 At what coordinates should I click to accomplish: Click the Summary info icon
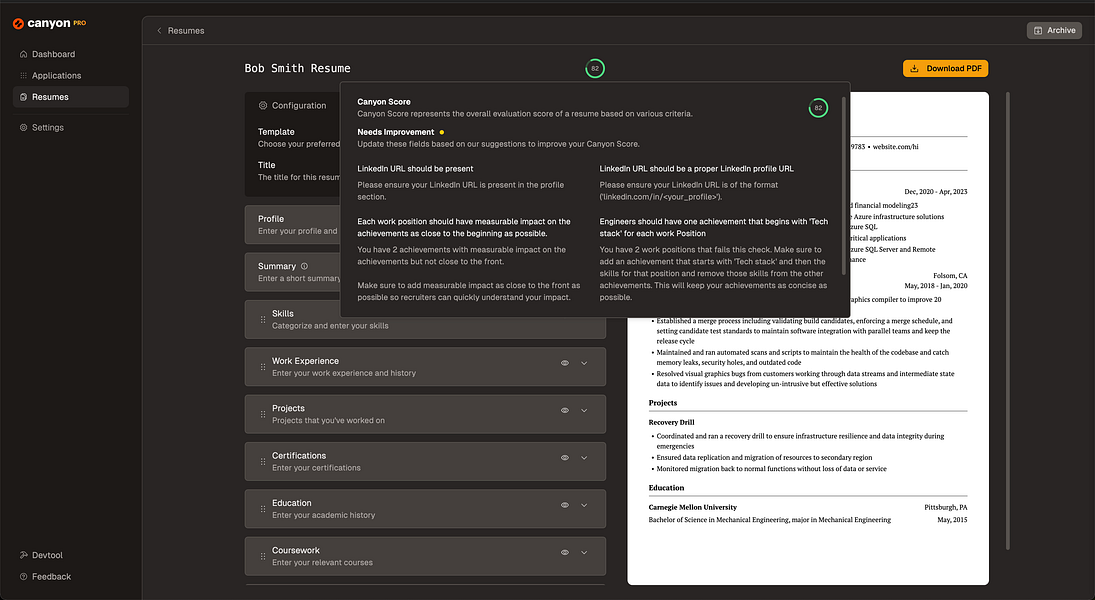pyautogui.click(x=304, y=266)
